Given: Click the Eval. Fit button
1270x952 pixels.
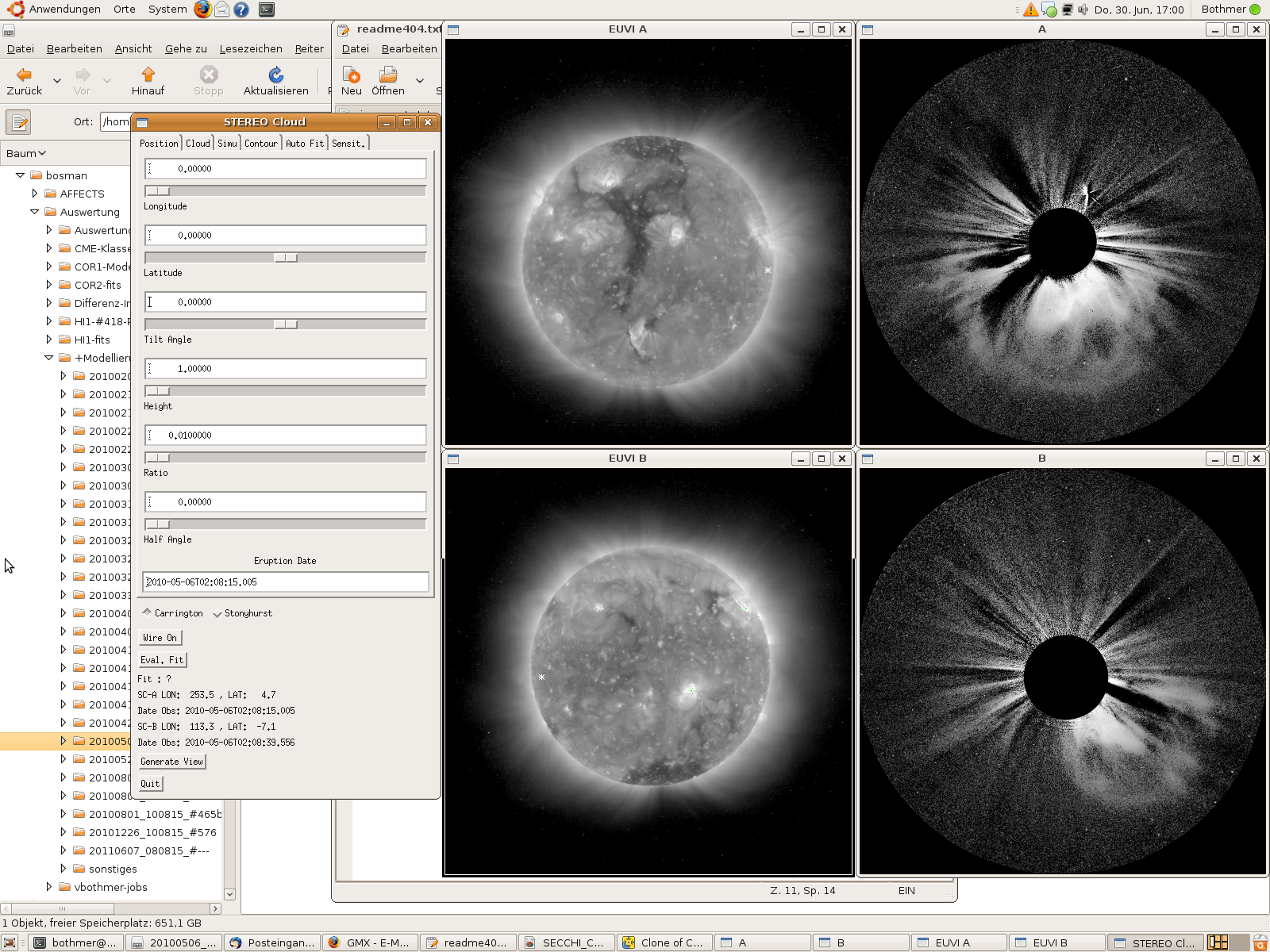Looking at the screenshot, I should pos(162,660).
